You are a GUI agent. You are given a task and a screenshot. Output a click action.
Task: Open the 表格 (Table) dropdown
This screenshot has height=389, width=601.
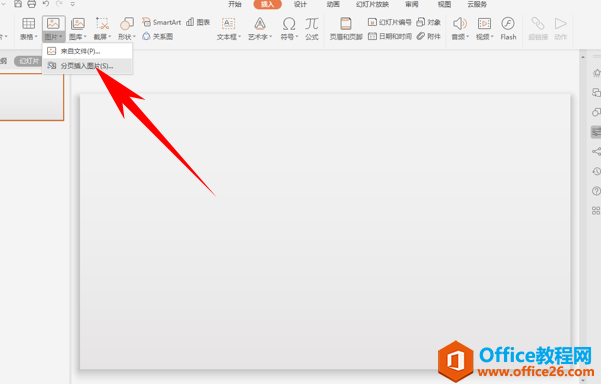coord(29,37)
